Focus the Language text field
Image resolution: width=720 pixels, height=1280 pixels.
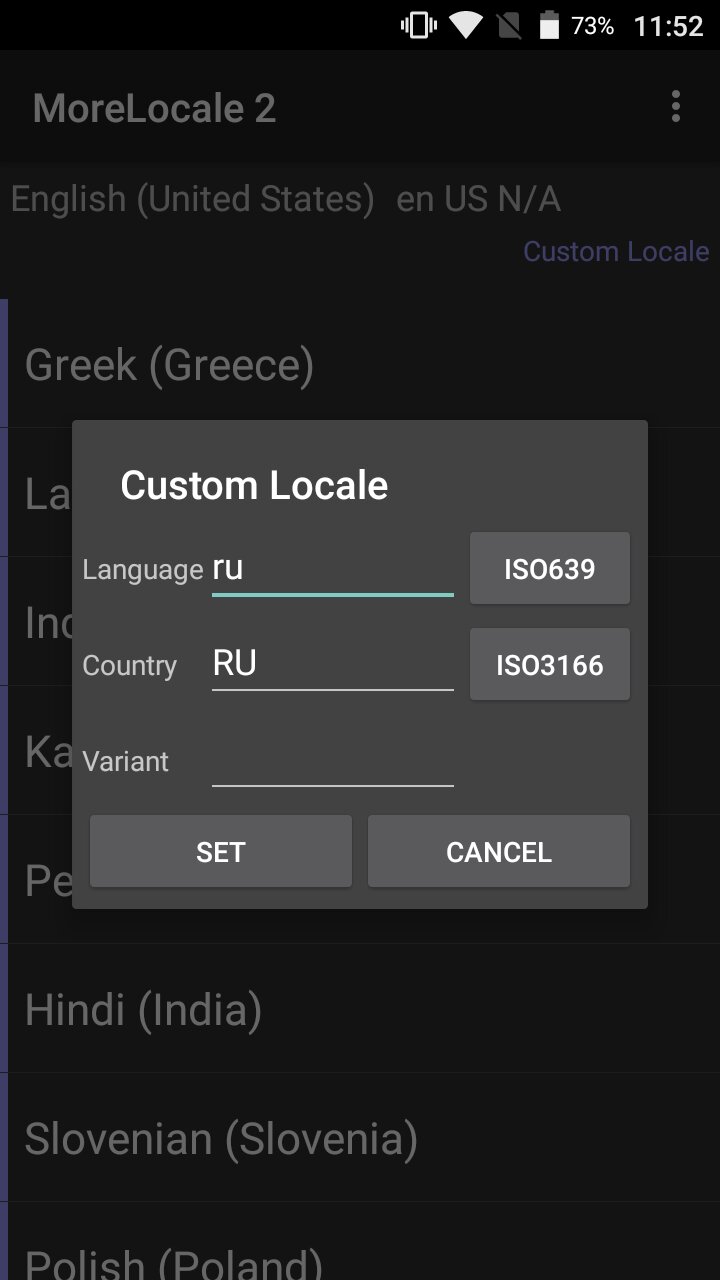(x=332, y=570)
